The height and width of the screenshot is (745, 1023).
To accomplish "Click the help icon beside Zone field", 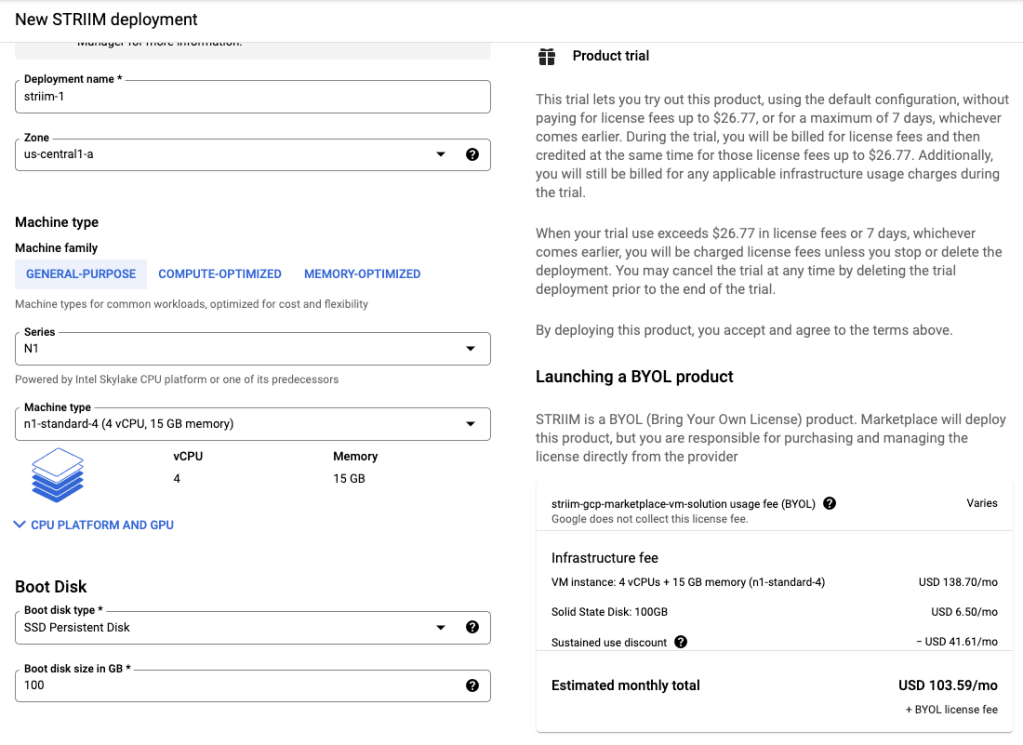I will coord(472,155).
